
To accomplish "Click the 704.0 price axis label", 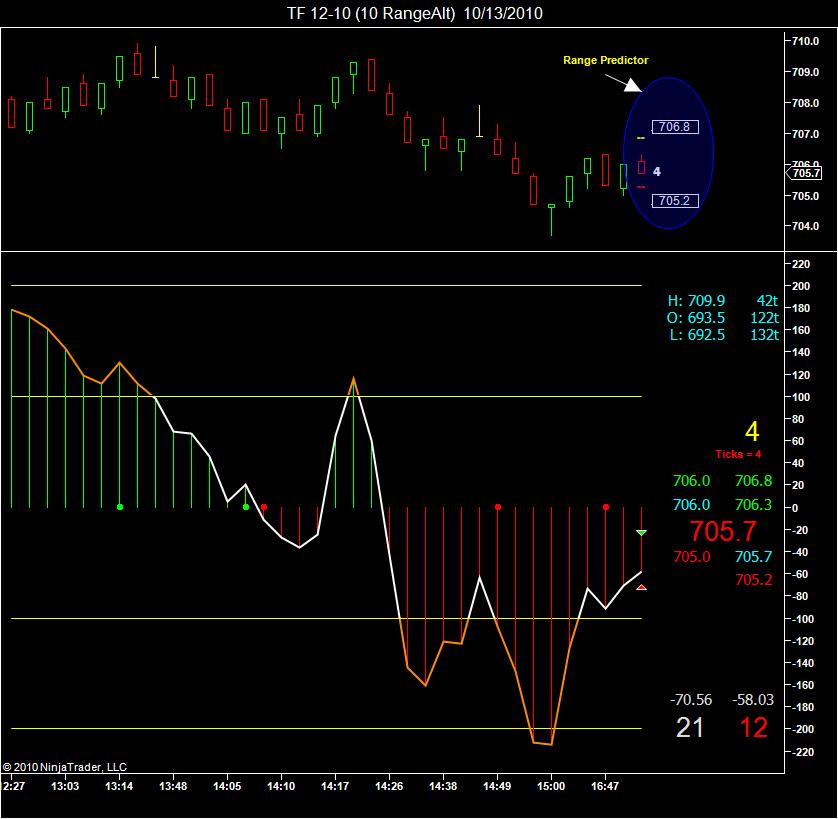I will (805, 226).
